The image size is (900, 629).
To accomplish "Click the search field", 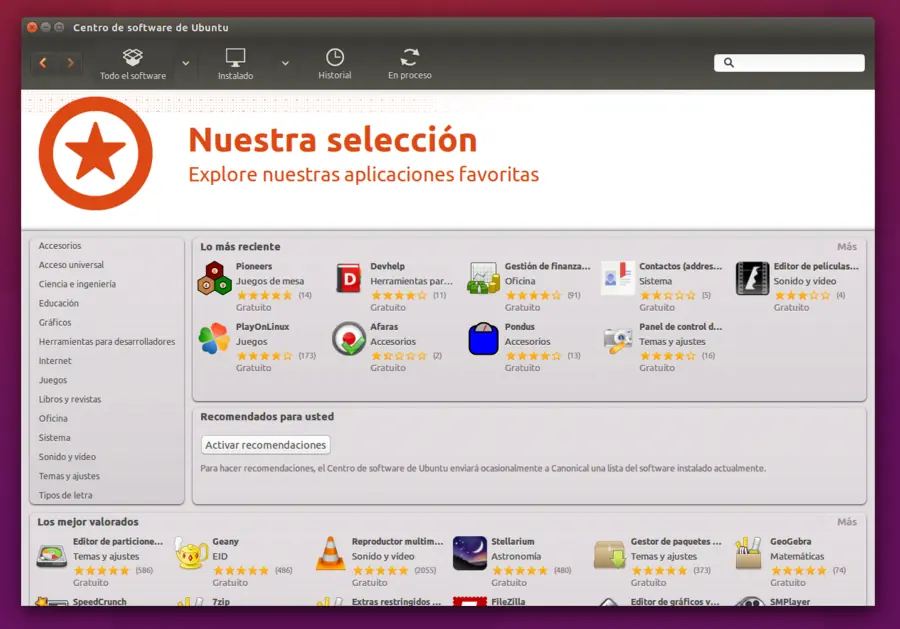I will pyautogui.click(x=789, y=63).
